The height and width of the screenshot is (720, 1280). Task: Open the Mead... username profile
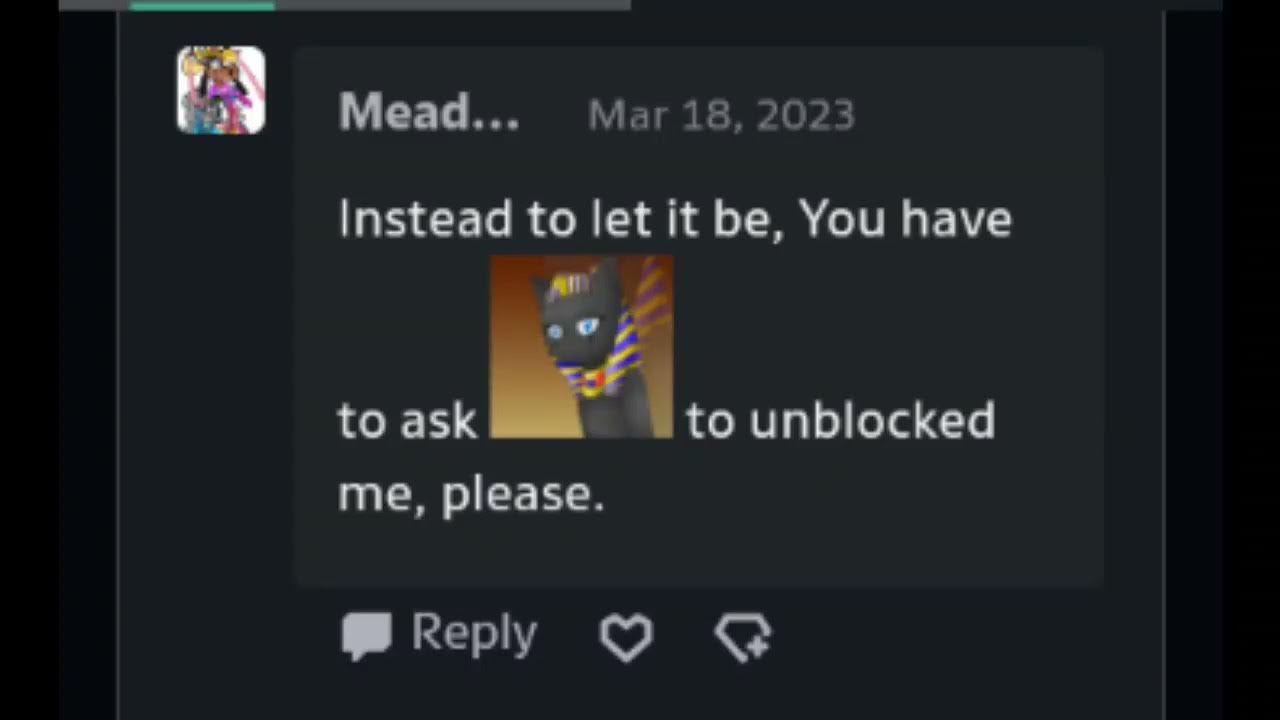[x=429, y=113]
